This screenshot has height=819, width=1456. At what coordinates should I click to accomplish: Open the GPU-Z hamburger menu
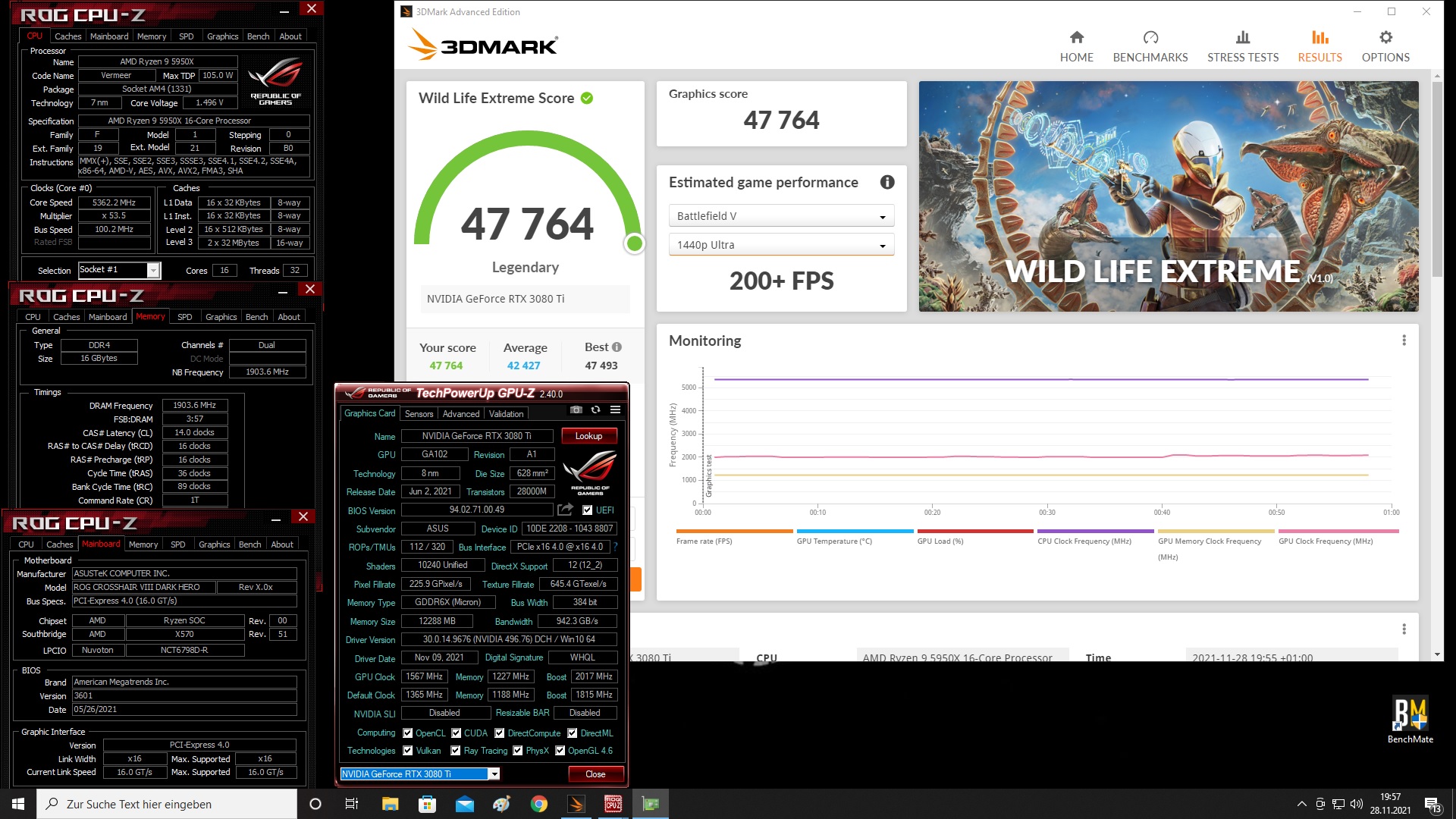pyautogui.click(x=615, y=409)
